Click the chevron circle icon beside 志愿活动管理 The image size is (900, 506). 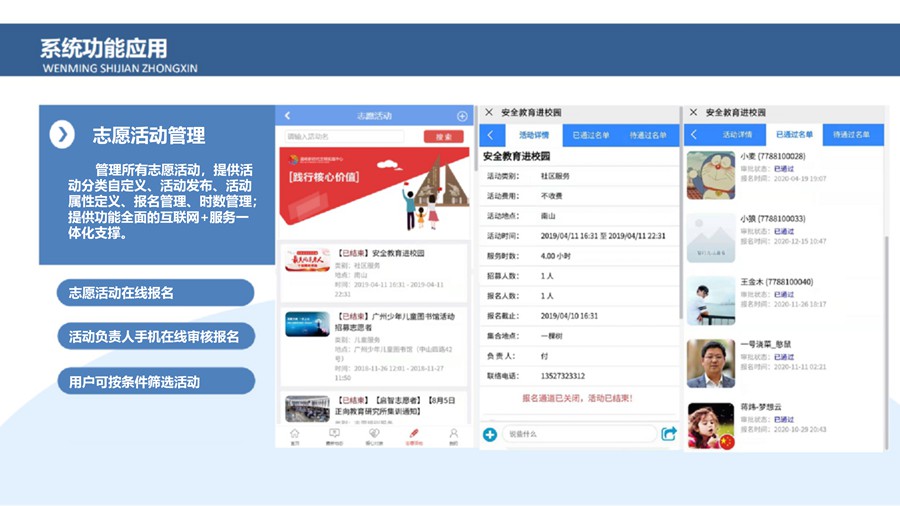point(62,135)
